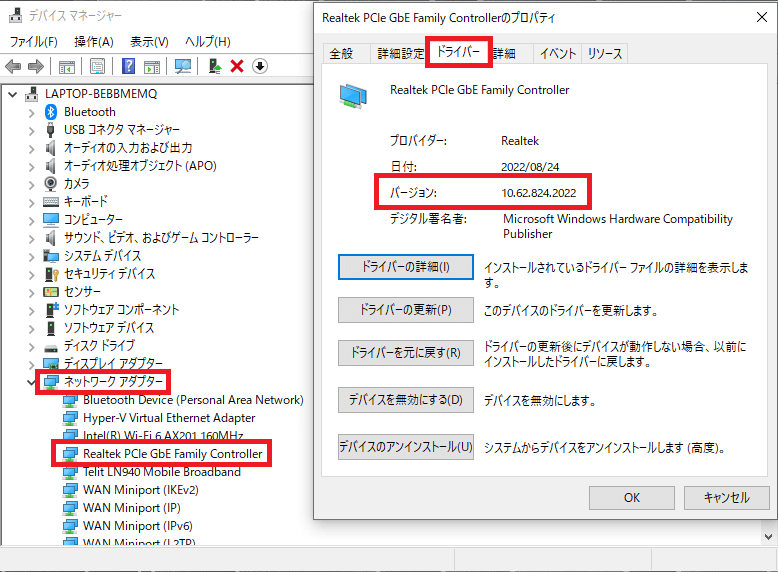Select Intel(R) Wi-Fi 6 AX201 160MHz adapter
Viewport: 778px width, 572px height.
(163, 436)
